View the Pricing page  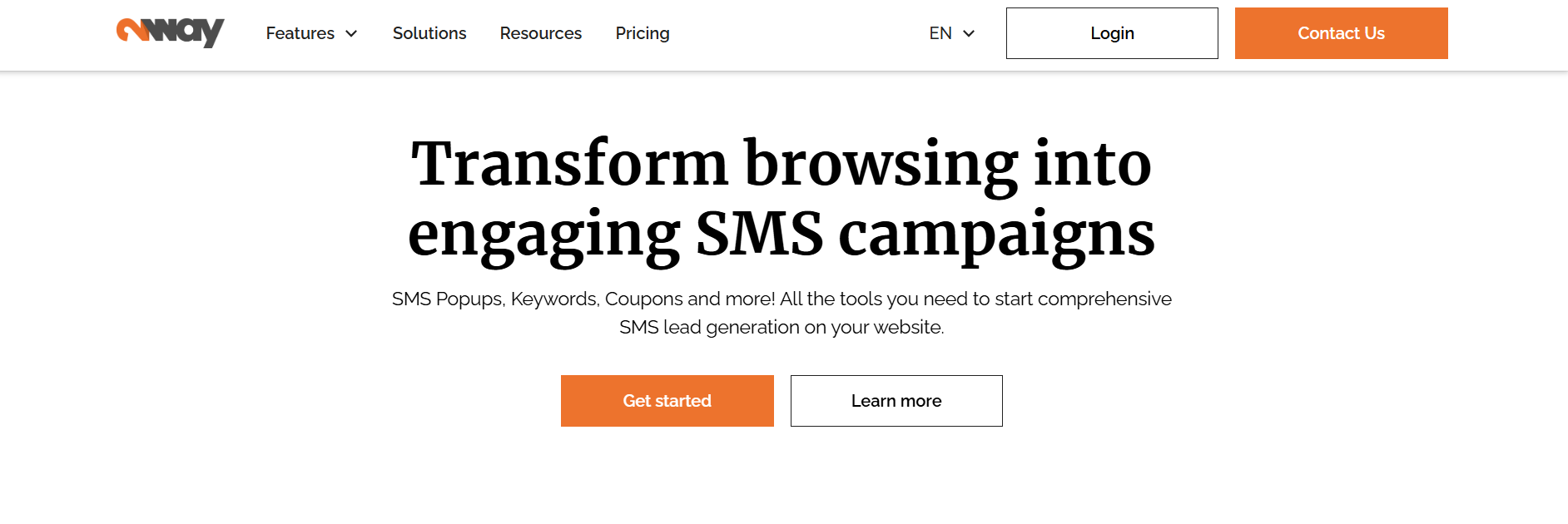(x=643, y=33)
